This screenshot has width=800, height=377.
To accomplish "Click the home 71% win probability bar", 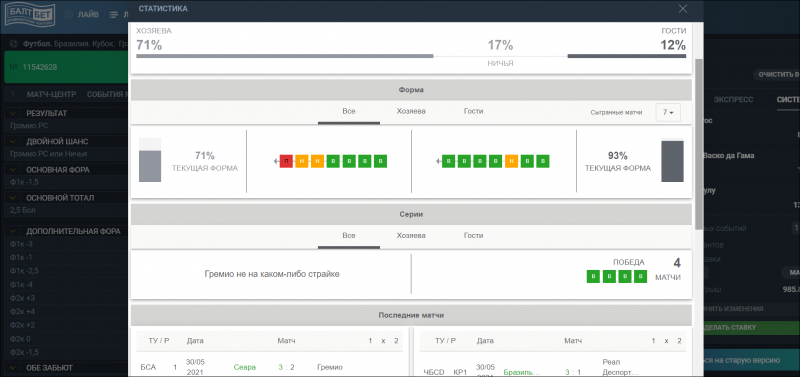I will (x=285, y=56).
